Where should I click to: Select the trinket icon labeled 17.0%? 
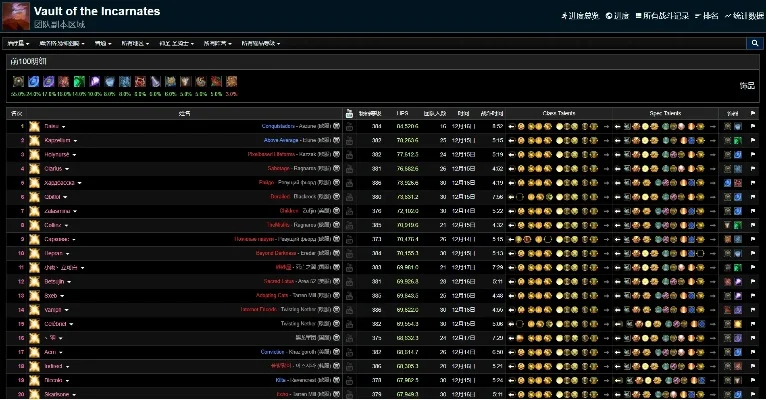point(49,81)
